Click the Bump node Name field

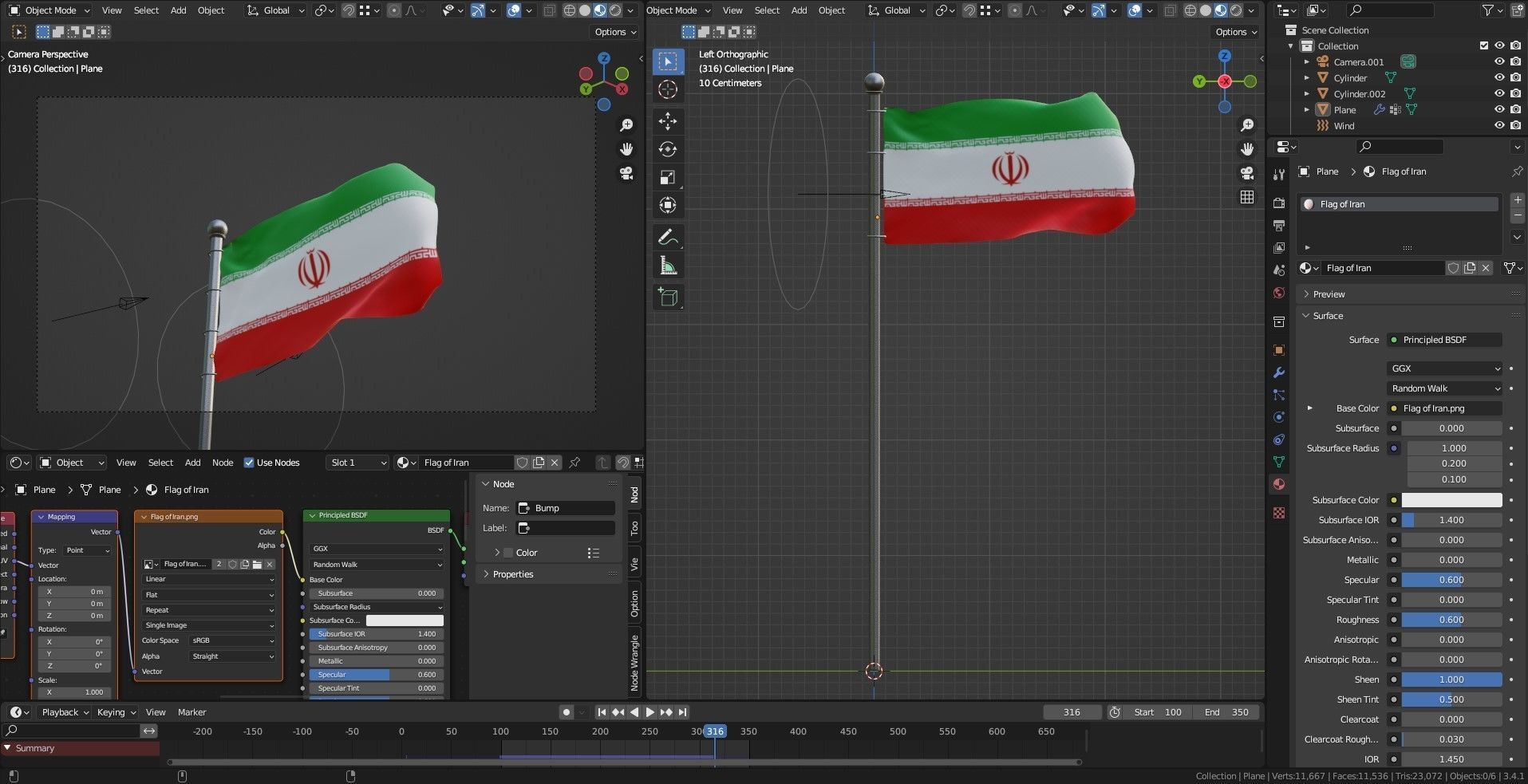566,508
